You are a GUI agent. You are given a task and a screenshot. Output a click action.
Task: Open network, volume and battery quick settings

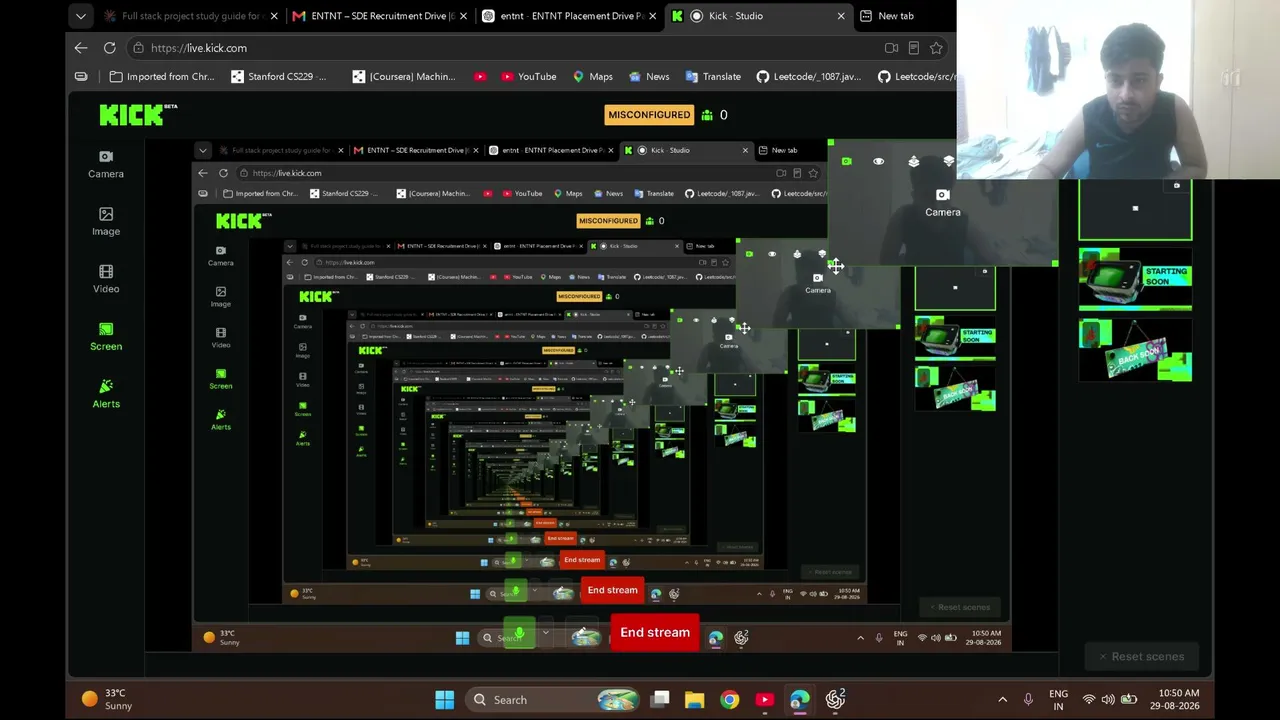1109,700
